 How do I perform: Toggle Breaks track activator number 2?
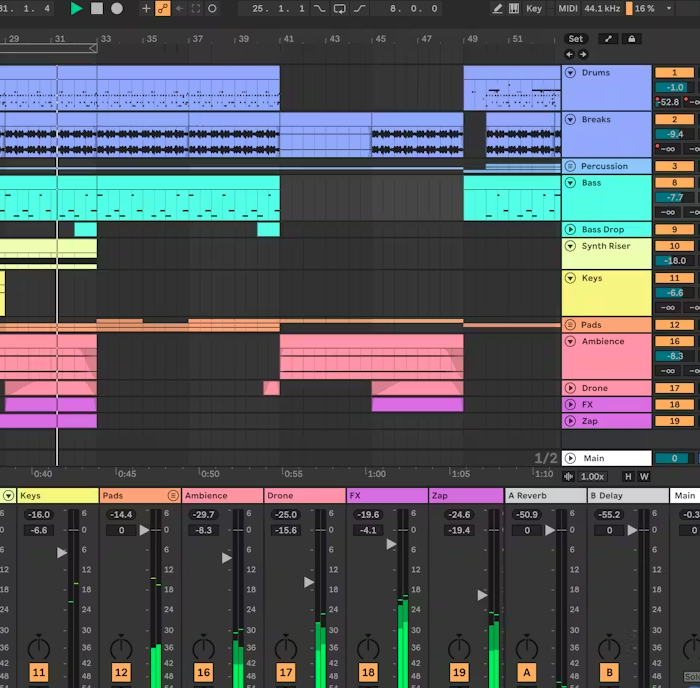click(x=675, y=119)
